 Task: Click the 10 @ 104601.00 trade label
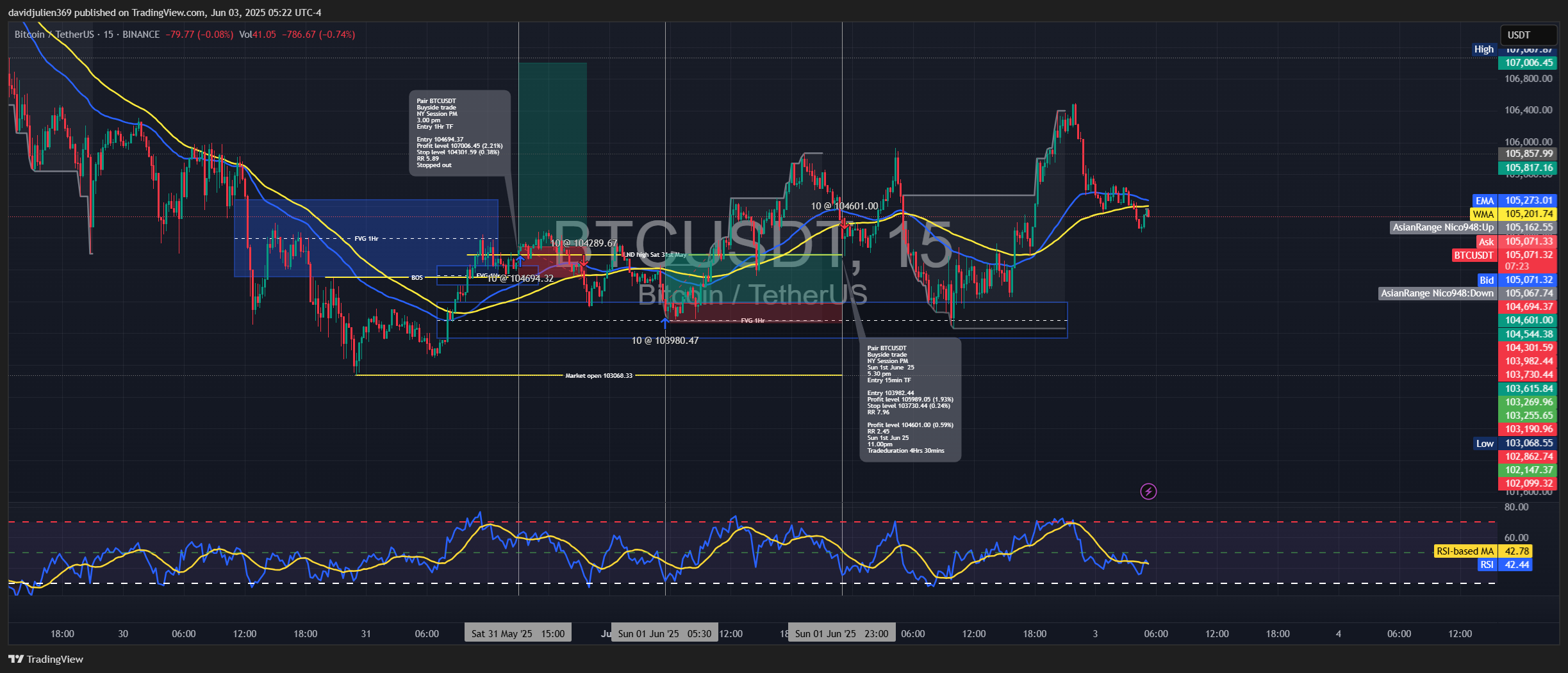click(x=845, y=206)
